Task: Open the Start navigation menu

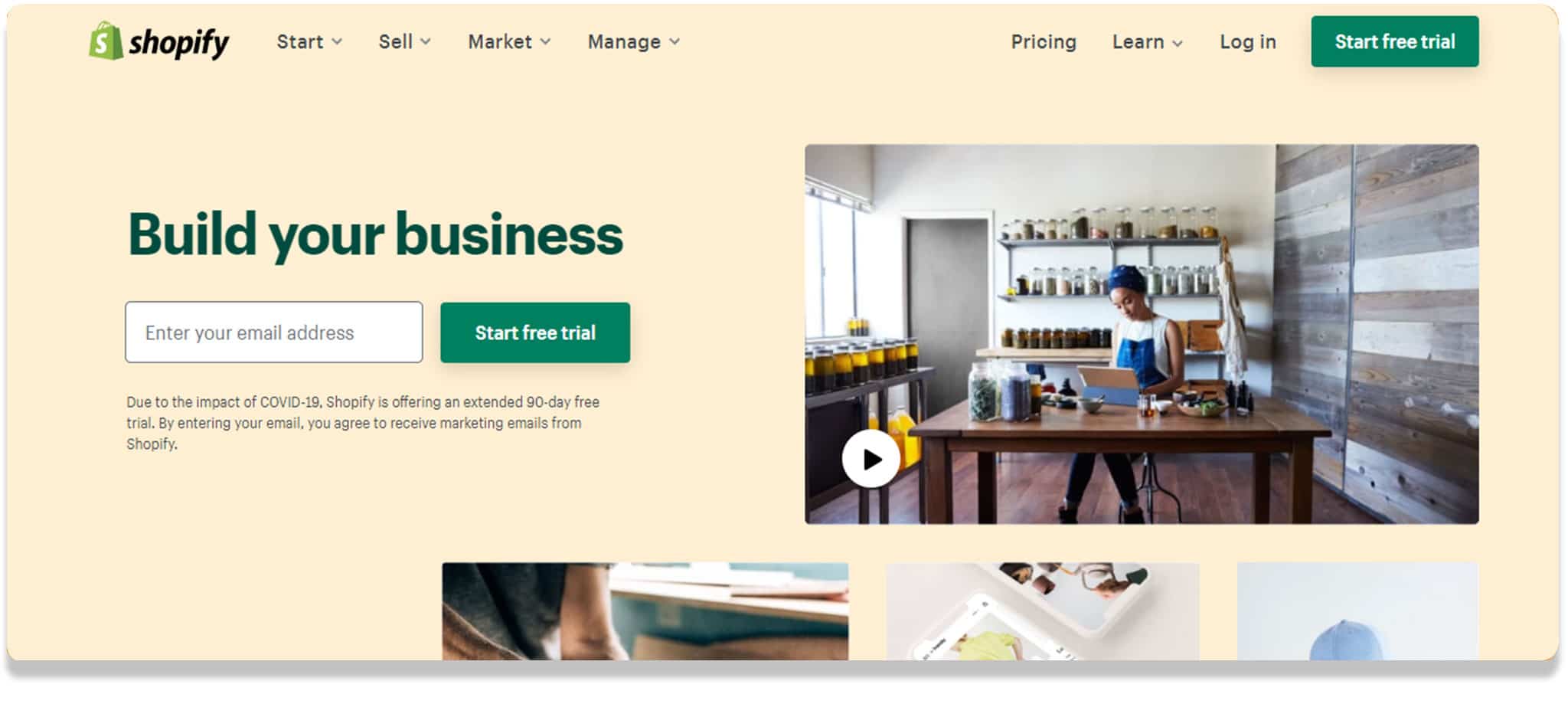Action: coord(300,41)
